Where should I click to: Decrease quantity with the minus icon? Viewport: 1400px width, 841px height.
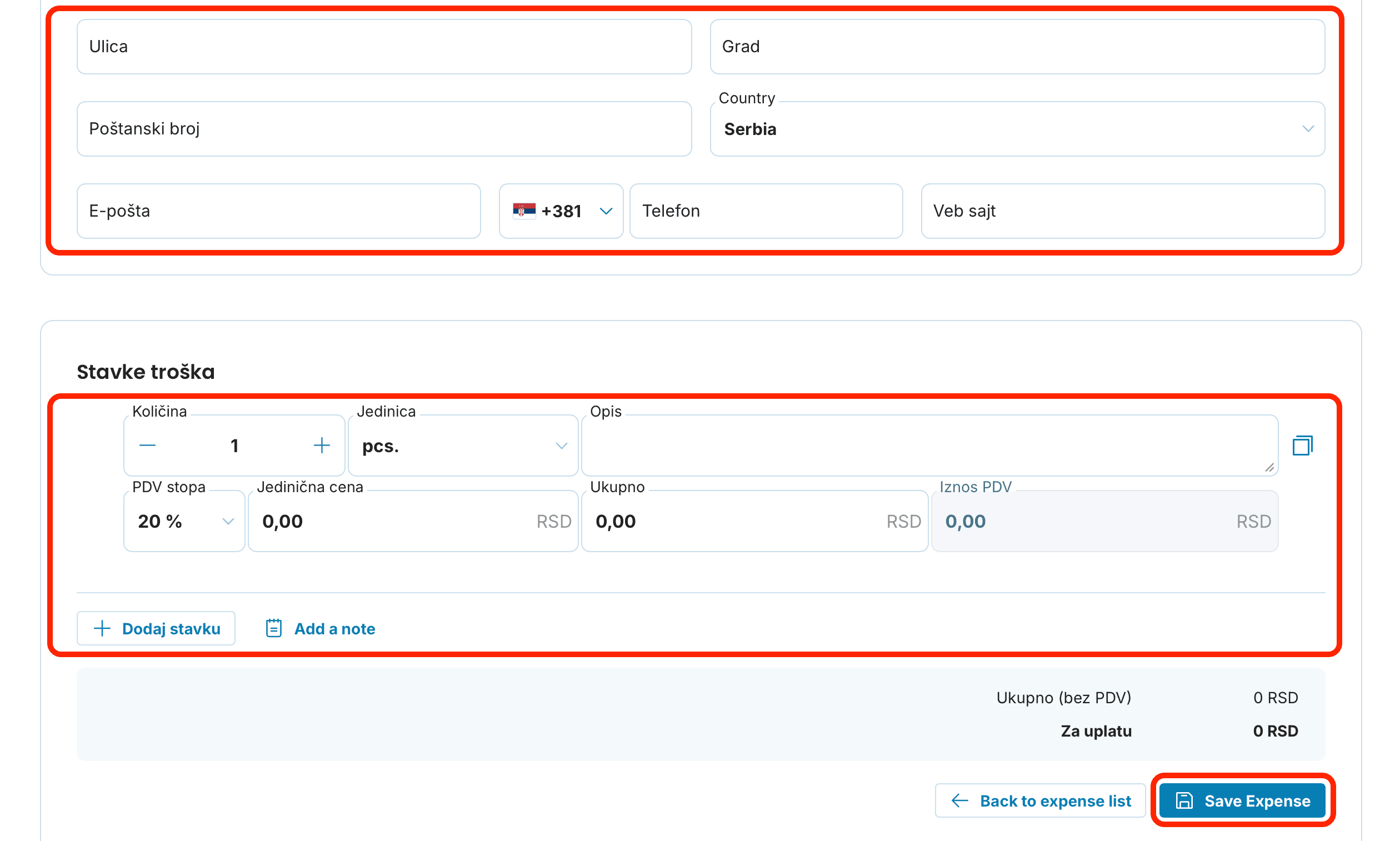[147, 445]
